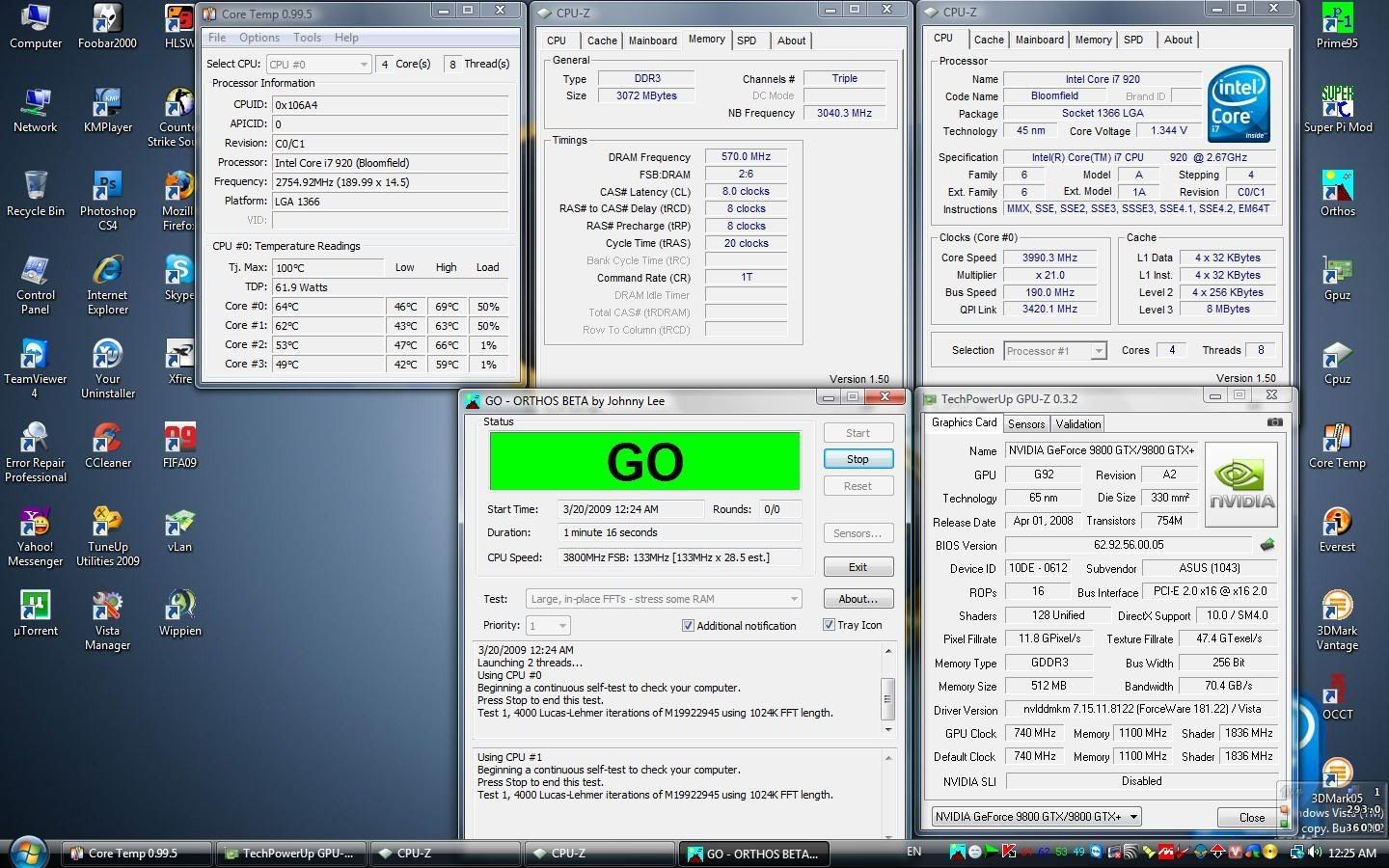Click the Start button in Orthos
The width and height of the screenshot is (1389, 868).
[x=858, y=433]
